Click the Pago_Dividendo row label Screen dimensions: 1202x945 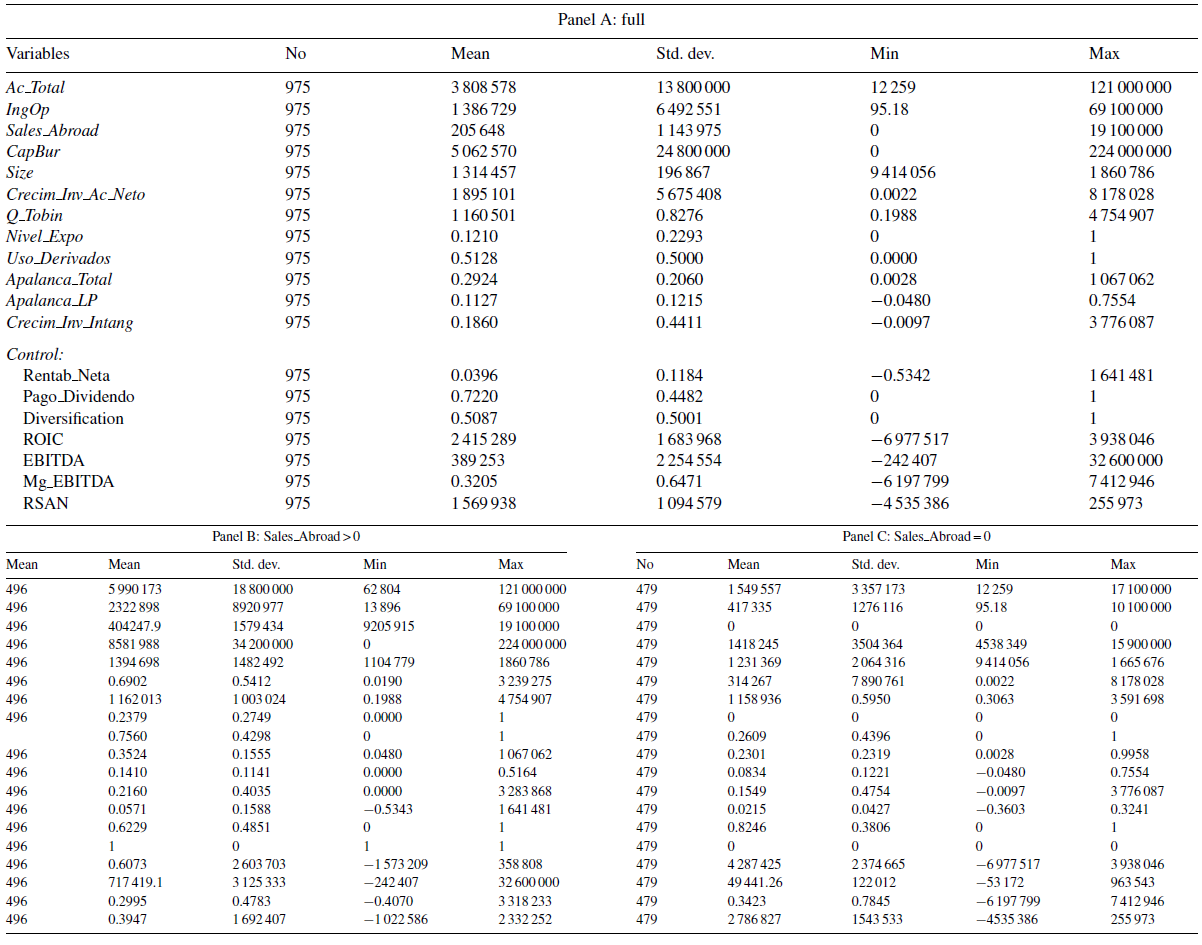79,397
